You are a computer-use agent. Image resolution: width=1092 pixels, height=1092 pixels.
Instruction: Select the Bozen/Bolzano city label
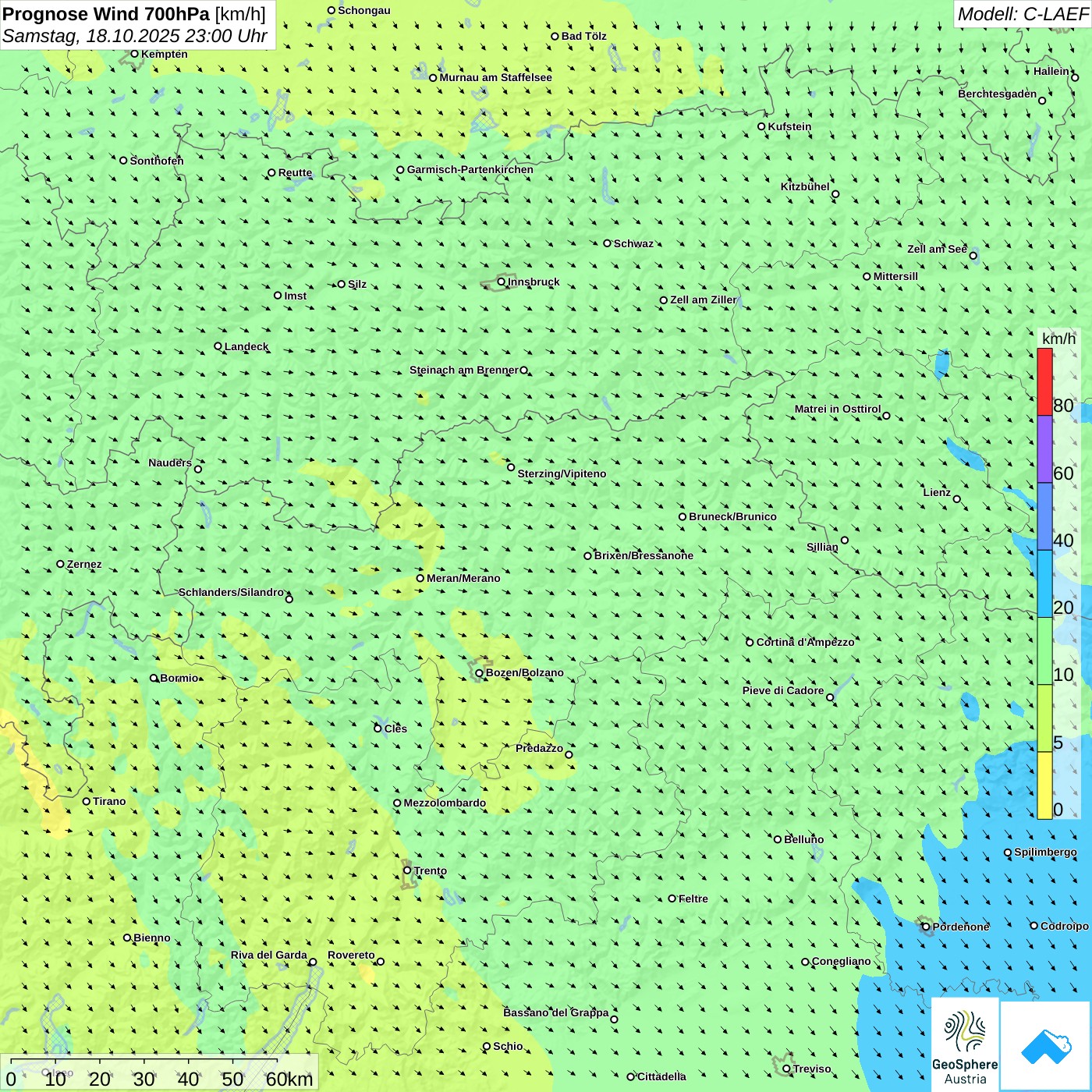(x=524, y=672)
